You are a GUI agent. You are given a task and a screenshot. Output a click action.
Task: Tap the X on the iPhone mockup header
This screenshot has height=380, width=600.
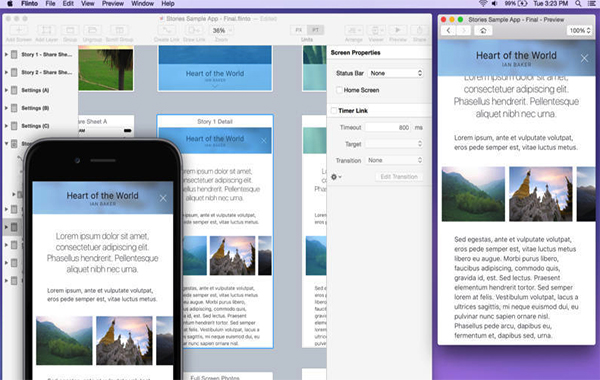pyautogui.click(x=163, y=198)
